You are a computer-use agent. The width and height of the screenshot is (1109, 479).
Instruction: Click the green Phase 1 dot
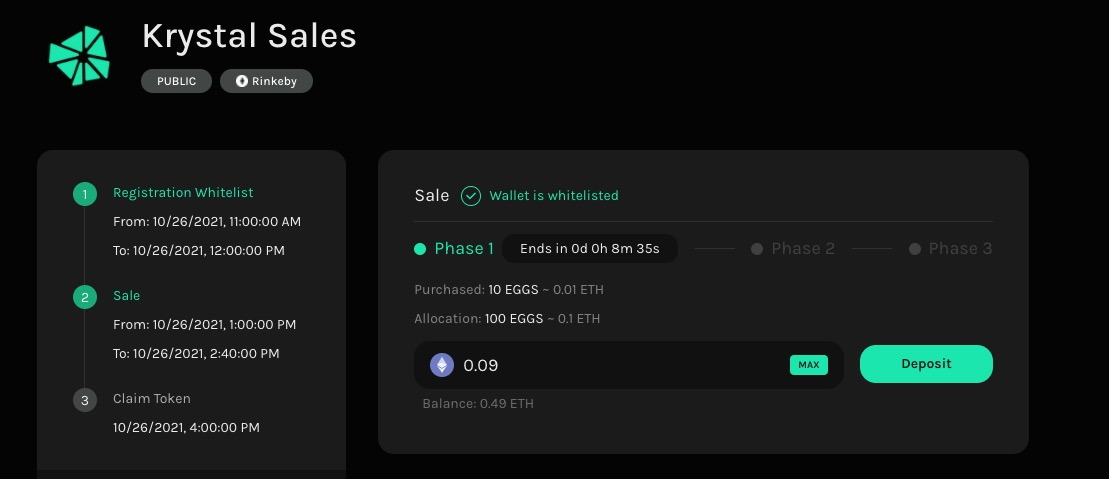point(420,249)
